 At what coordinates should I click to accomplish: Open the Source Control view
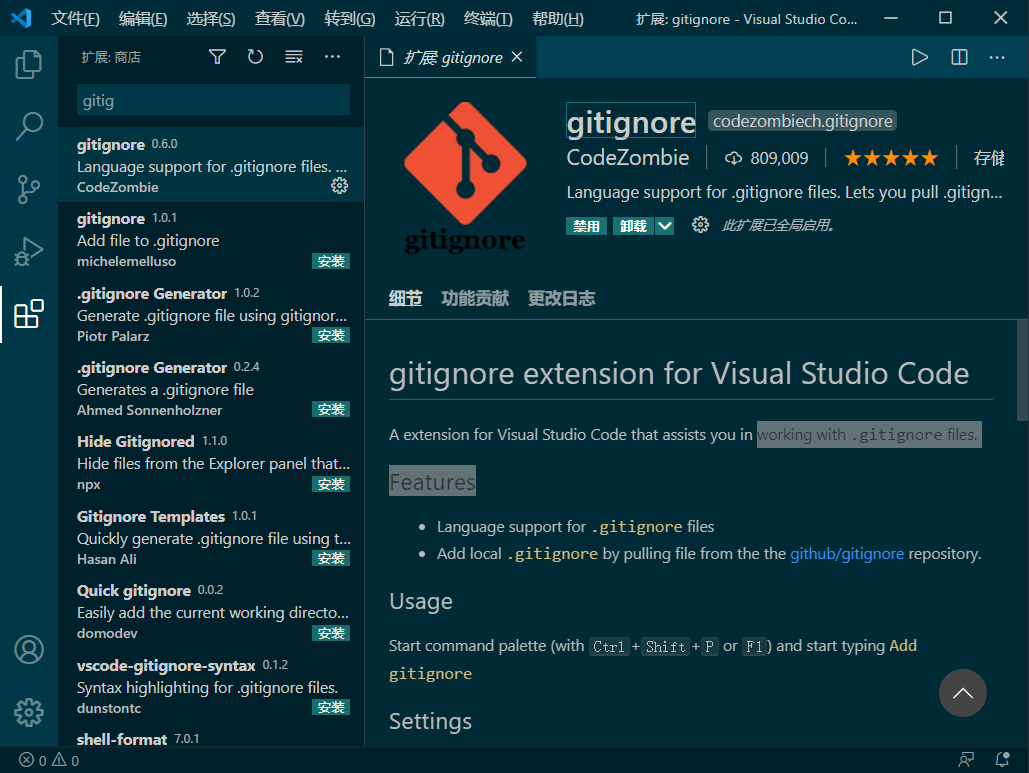[x=29, y=189]
